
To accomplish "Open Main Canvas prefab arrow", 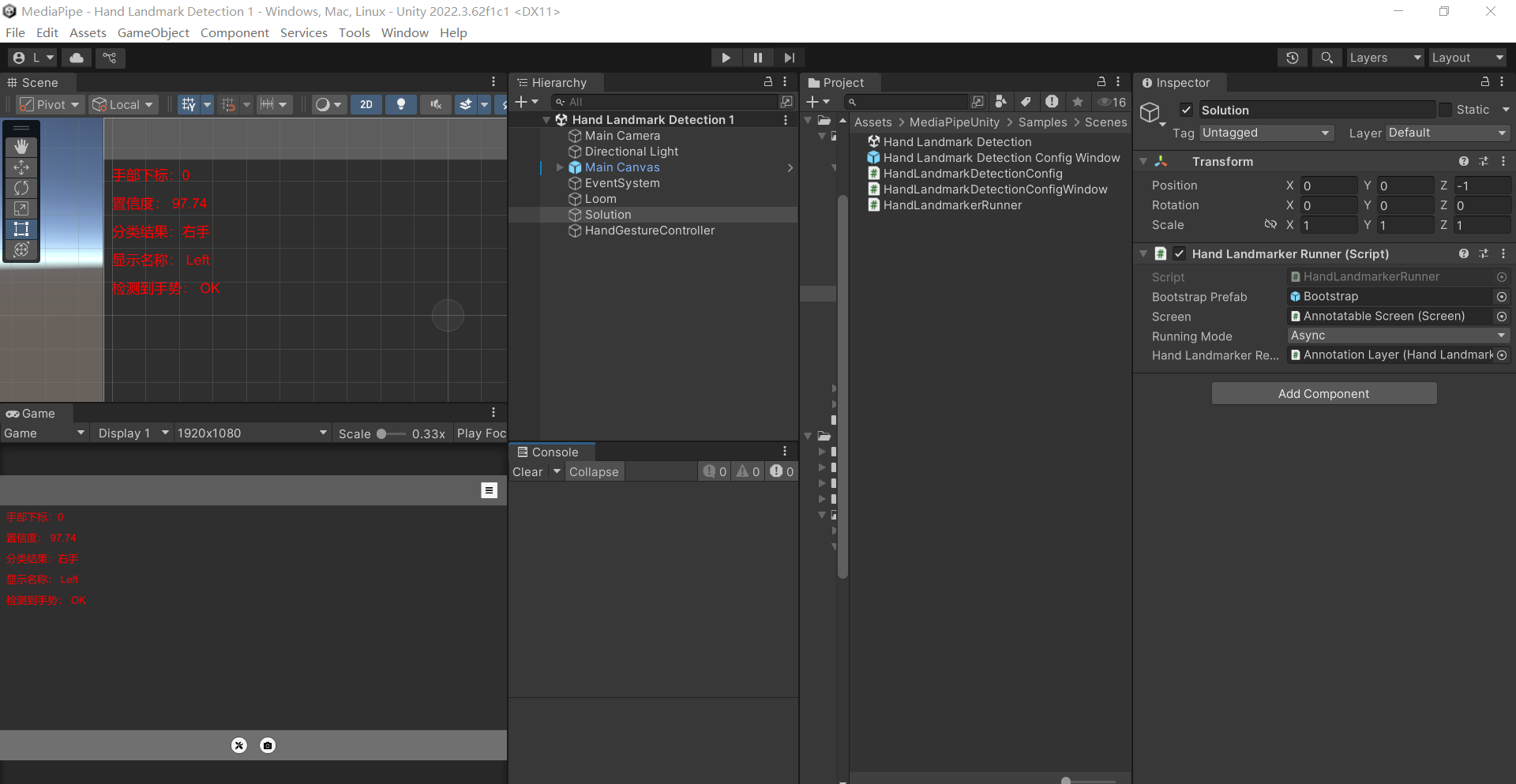I will 790,167.
